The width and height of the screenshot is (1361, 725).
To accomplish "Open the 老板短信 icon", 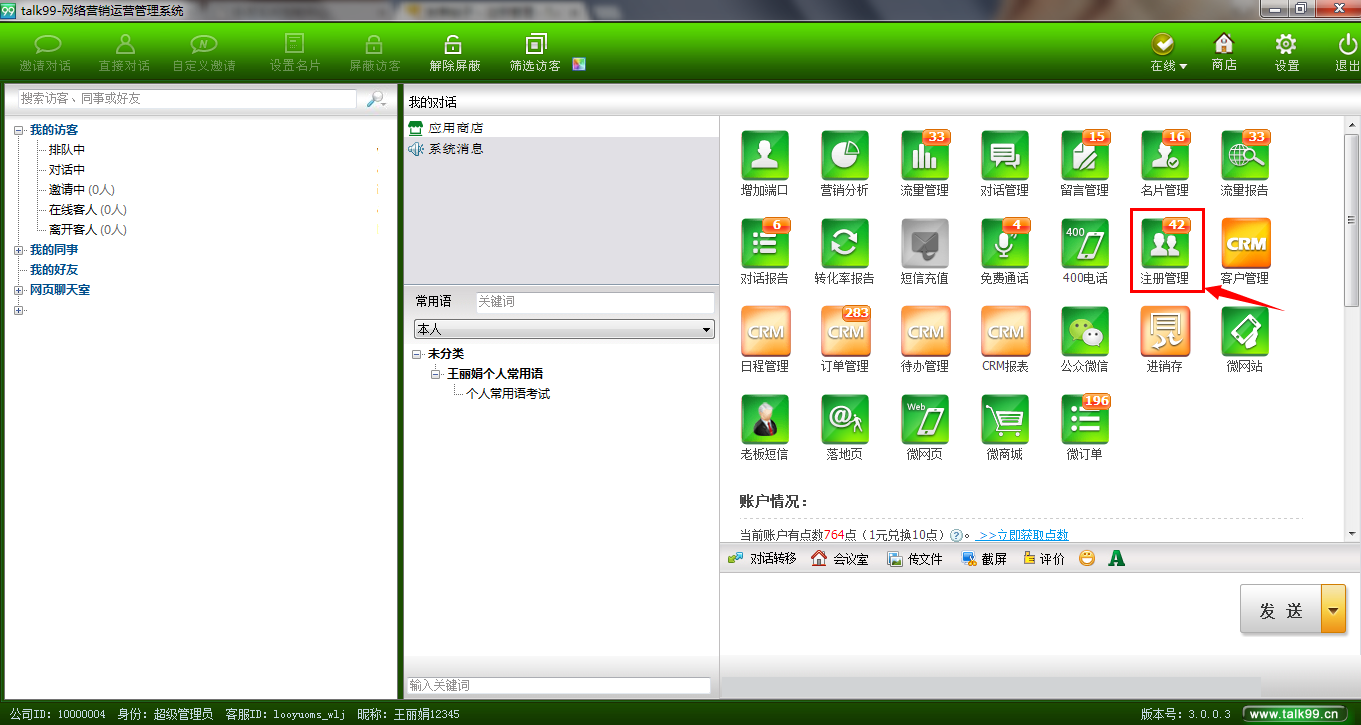I will click(765, 420).
